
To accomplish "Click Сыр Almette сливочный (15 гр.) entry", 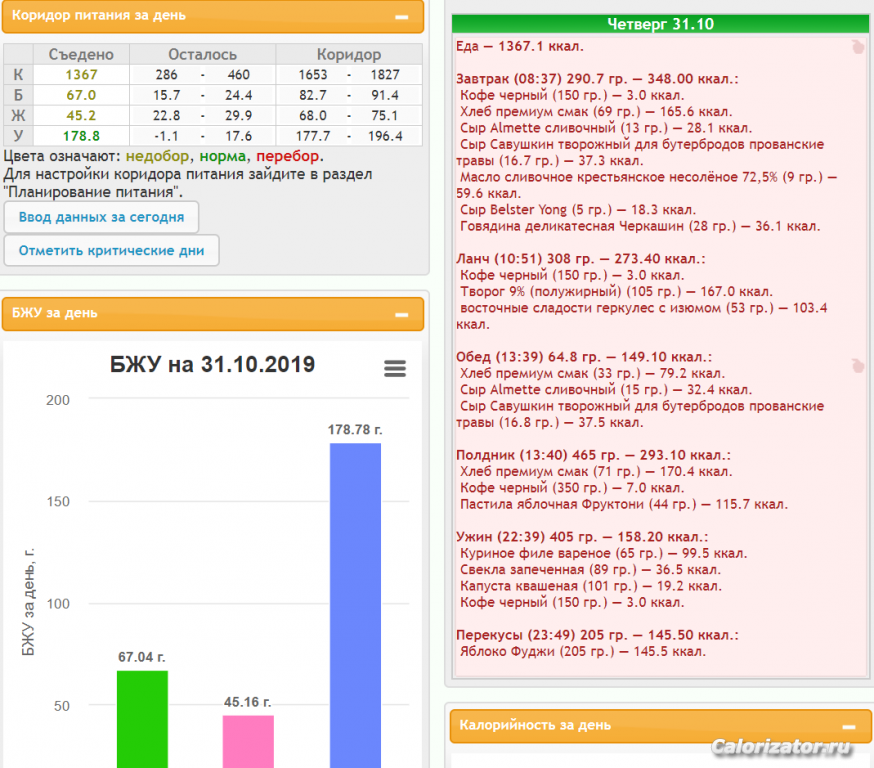I will point(606,390).
